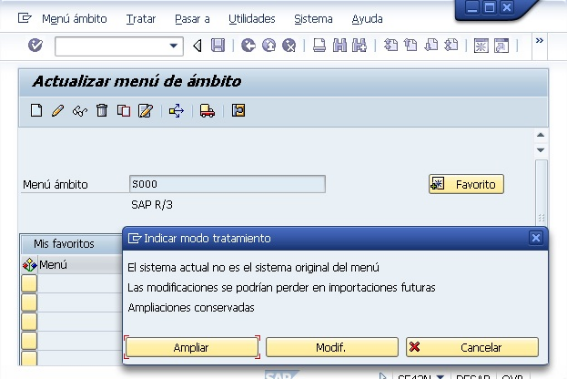Screen dimensions: 567x379
Task: Click the Display glasses icon
Action: (80, 111)
